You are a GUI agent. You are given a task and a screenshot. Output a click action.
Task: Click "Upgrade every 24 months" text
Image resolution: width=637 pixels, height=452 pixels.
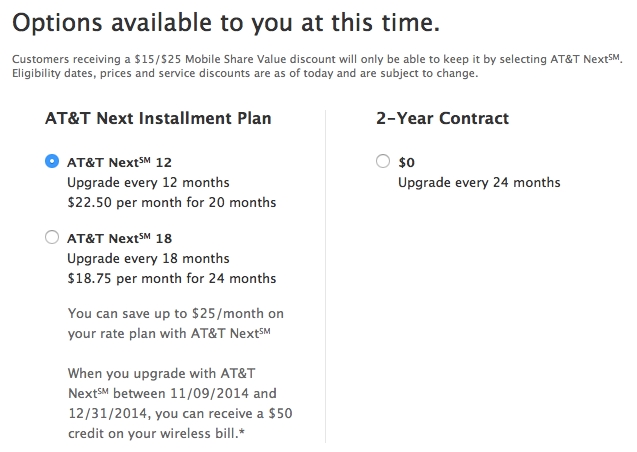click(x=479, y=182)
